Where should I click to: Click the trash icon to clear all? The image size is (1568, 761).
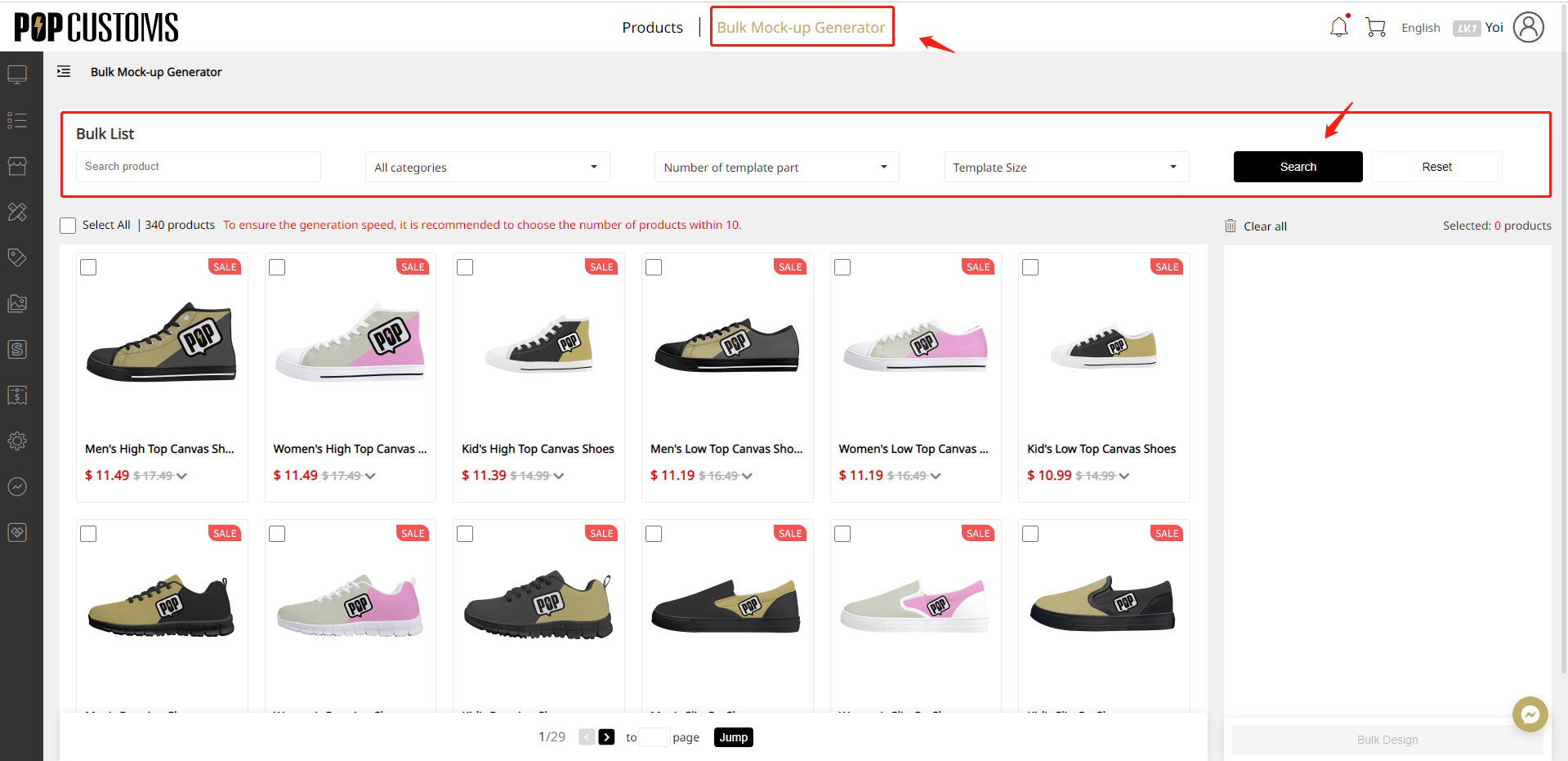(1231, 226)
